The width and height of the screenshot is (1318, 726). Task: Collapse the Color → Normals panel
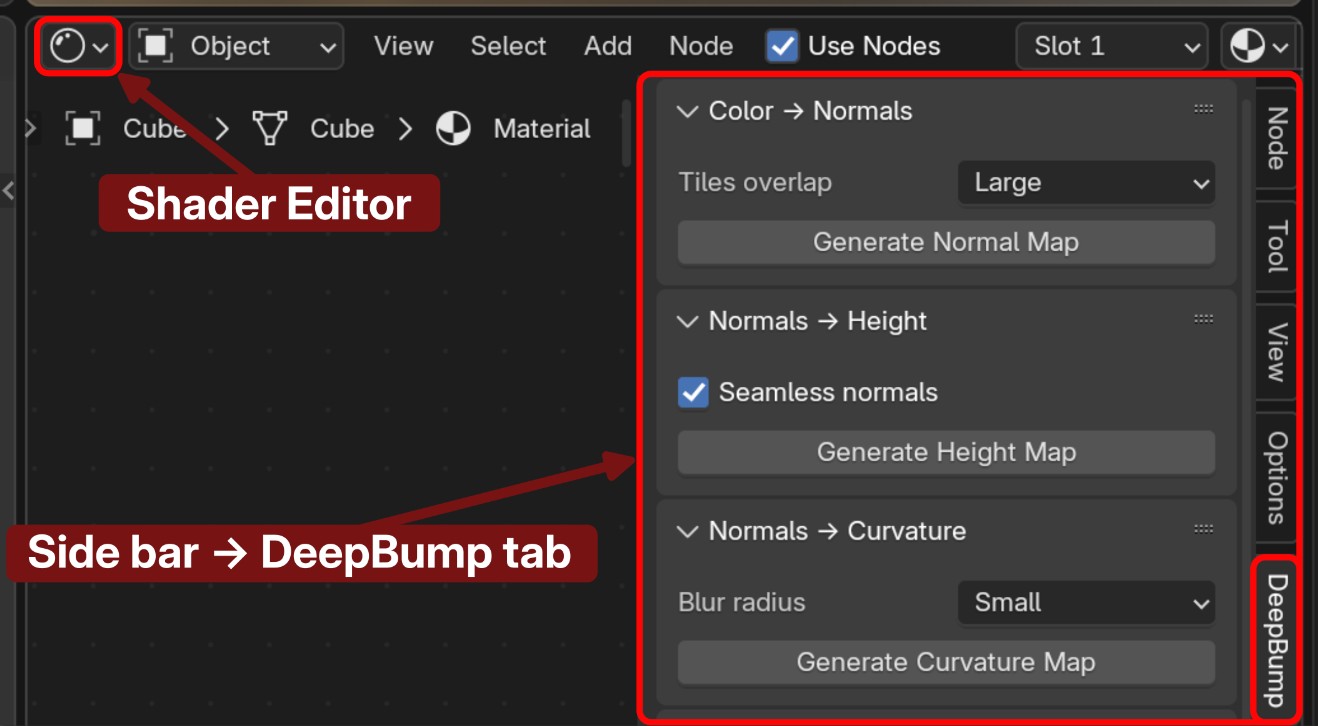[x=687, y=111]
